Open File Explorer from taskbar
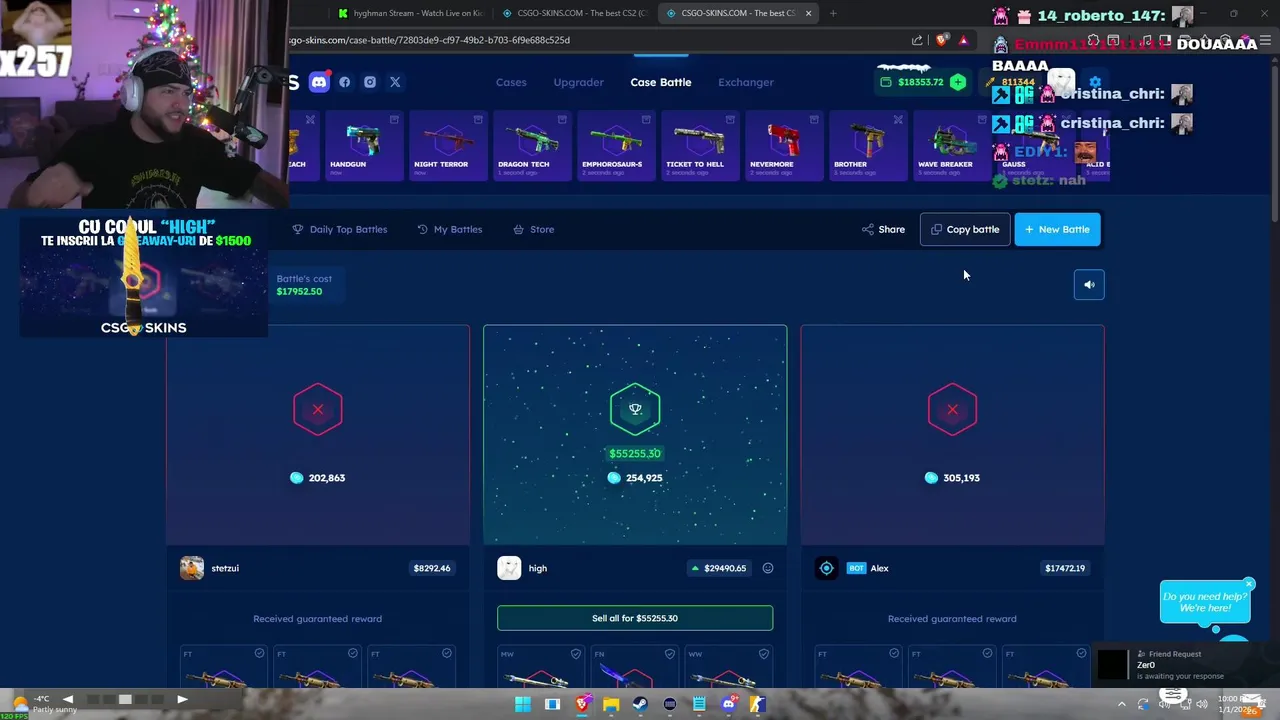1280x720 pixels. (x=611, y=704)
